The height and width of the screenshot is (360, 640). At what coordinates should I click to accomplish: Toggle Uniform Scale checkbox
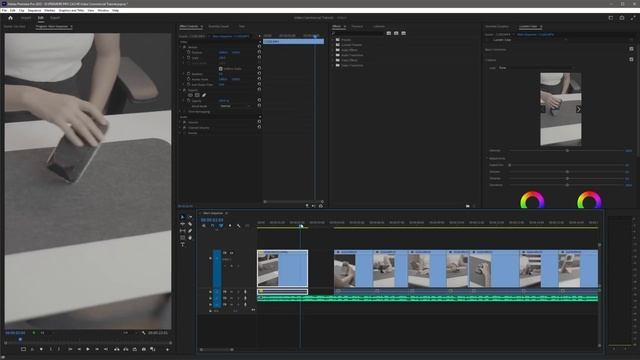click(221, 69)
